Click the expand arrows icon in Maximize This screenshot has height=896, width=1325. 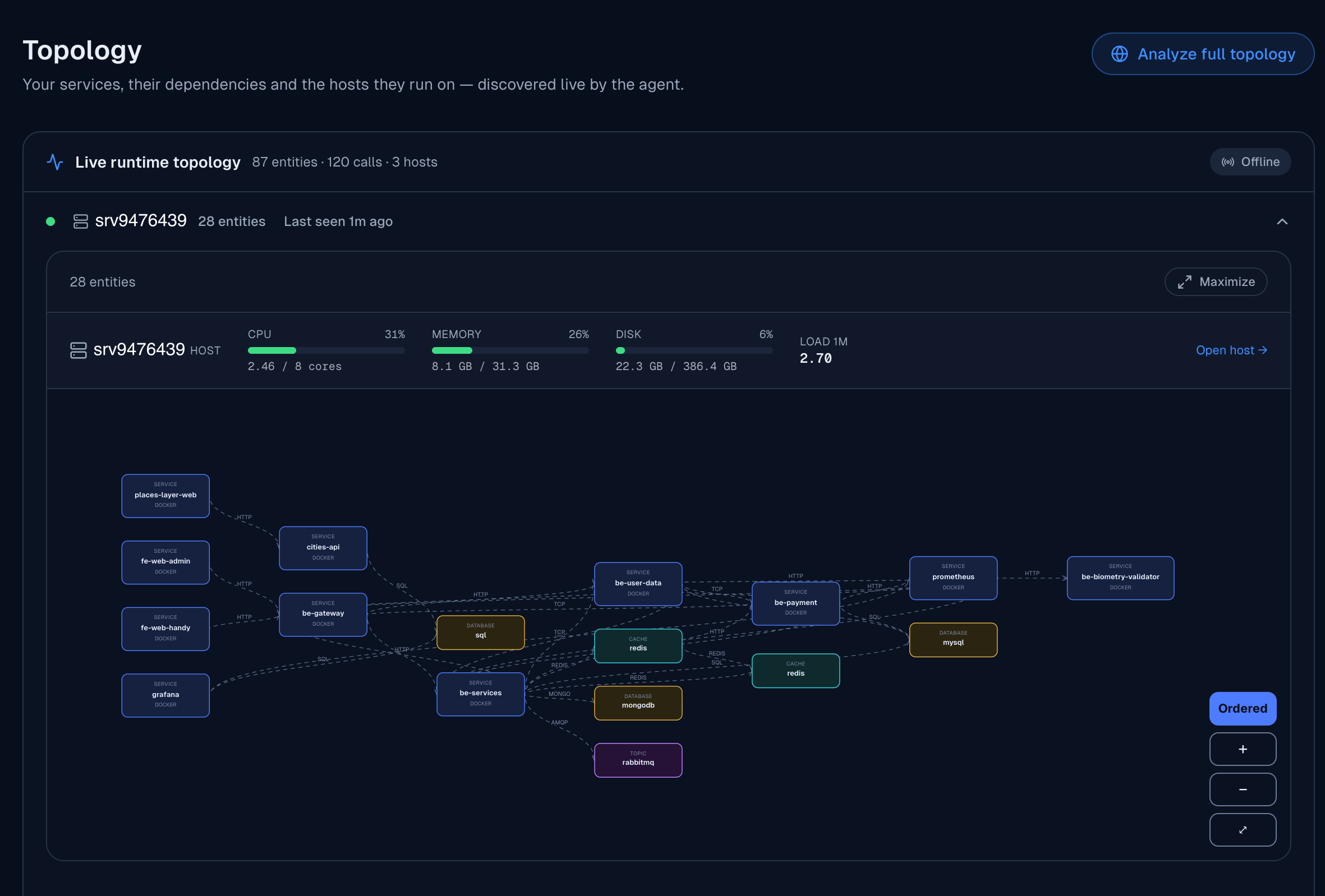point(1184,281)
